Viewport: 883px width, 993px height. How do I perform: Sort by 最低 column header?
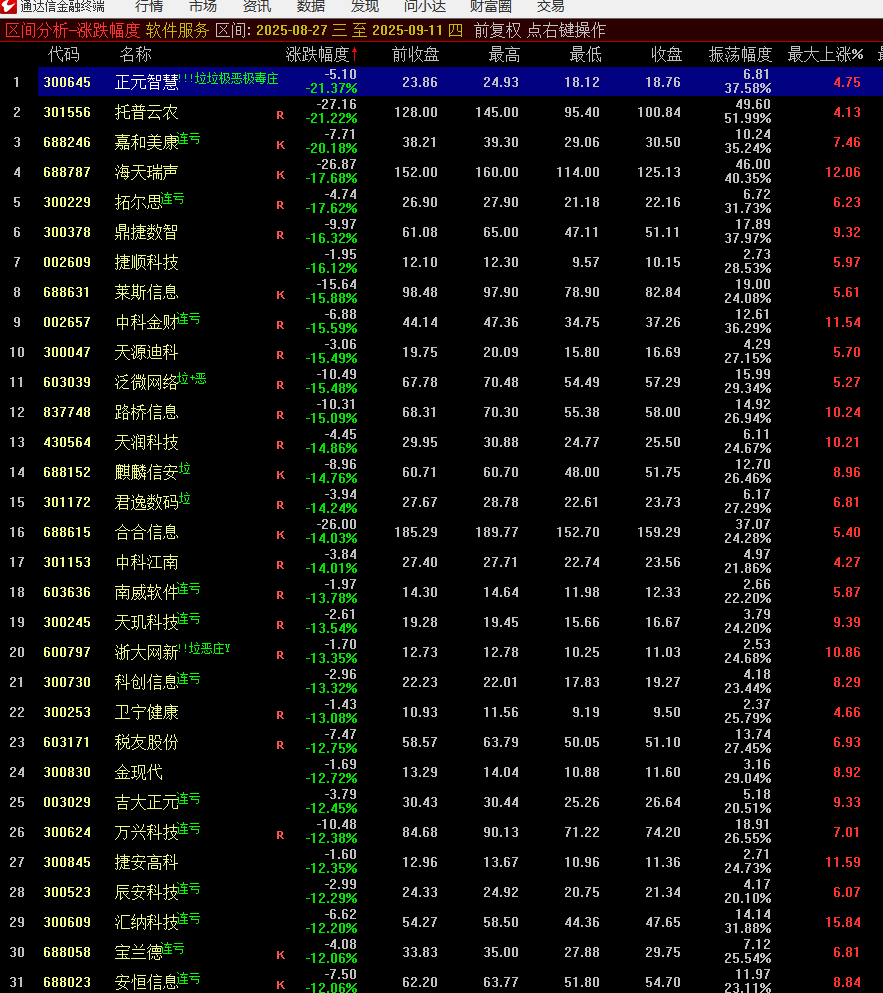(585, 54)
